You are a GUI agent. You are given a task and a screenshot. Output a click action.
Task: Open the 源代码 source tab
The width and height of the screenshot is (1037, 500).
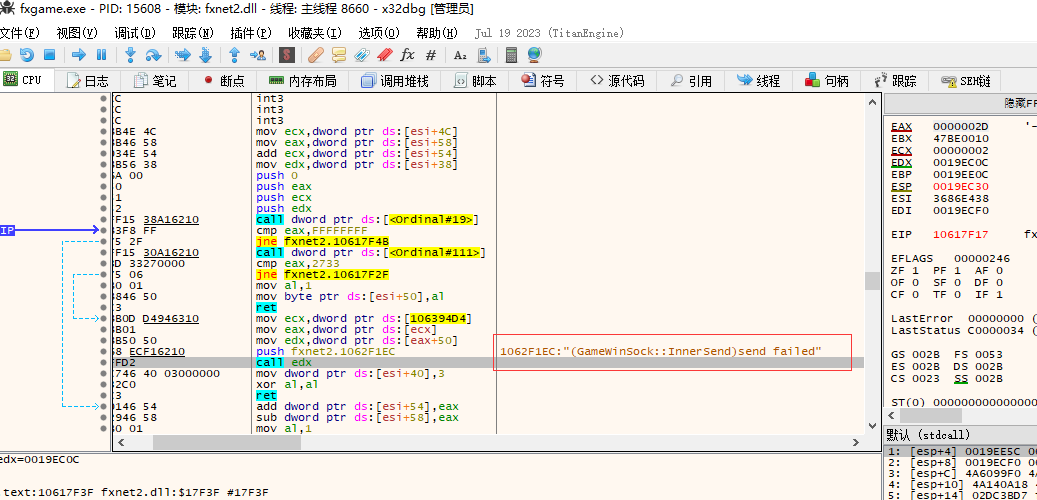[617, 81]
